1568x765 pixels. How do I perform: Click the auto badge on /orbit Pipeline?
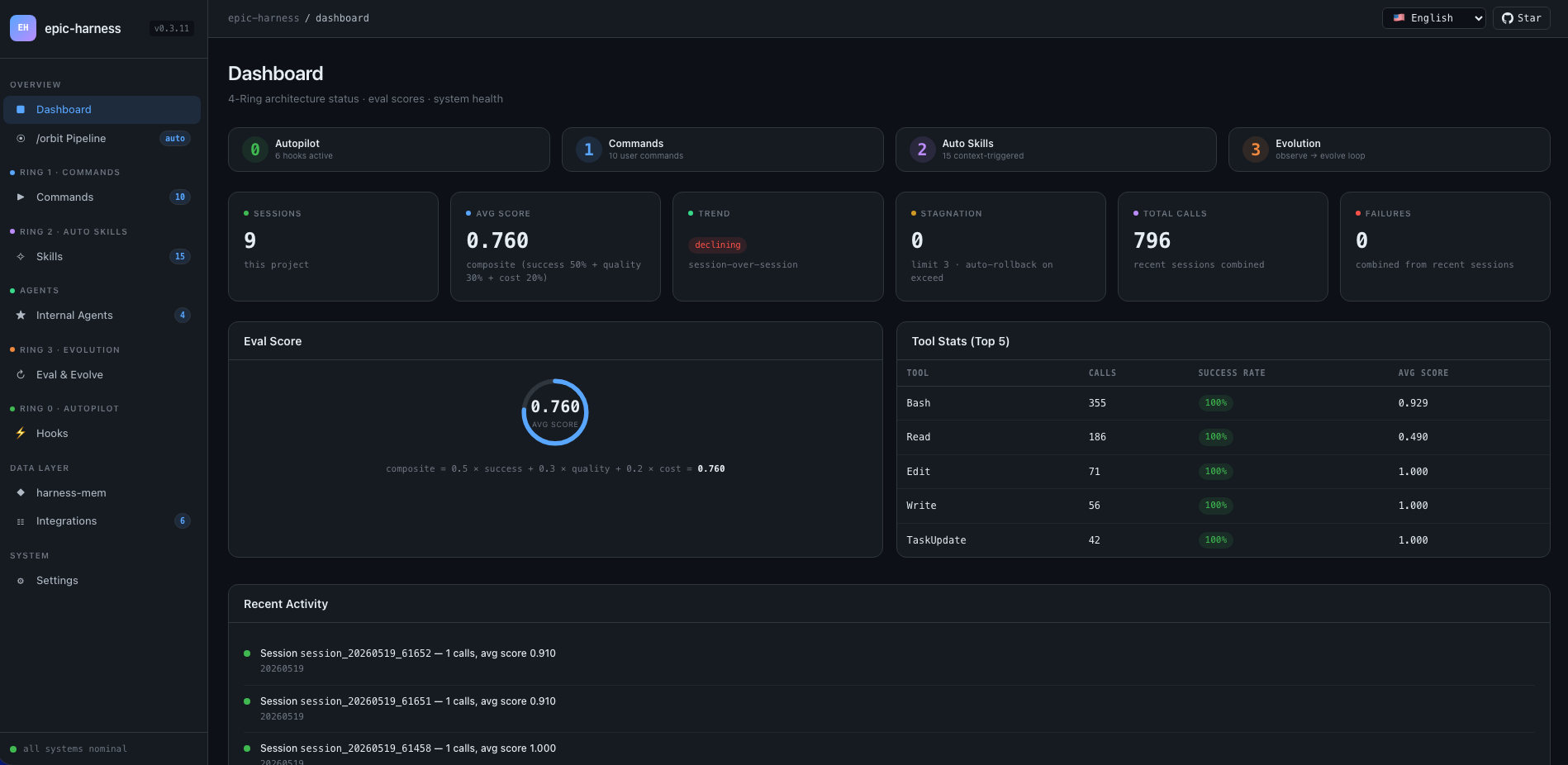(x=175, y=139)
